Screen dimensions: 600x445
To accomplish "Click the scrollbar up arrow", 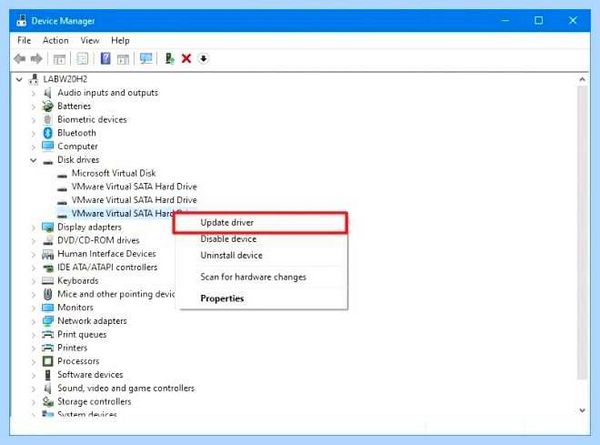I will point(582,80).
